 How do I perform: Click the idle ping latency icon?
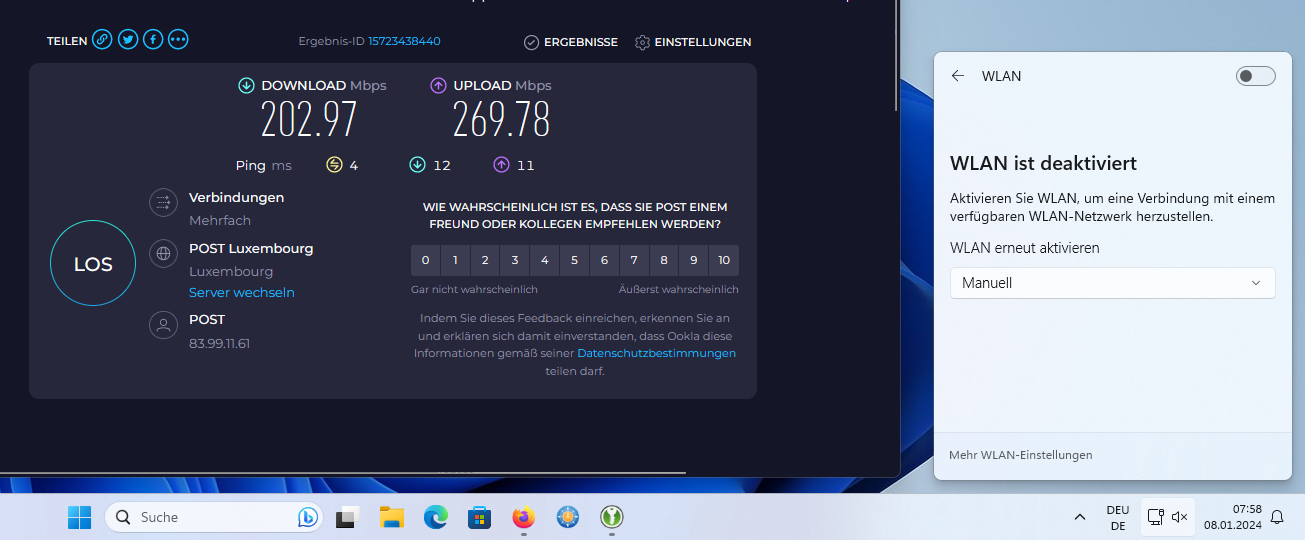(335, 165)
